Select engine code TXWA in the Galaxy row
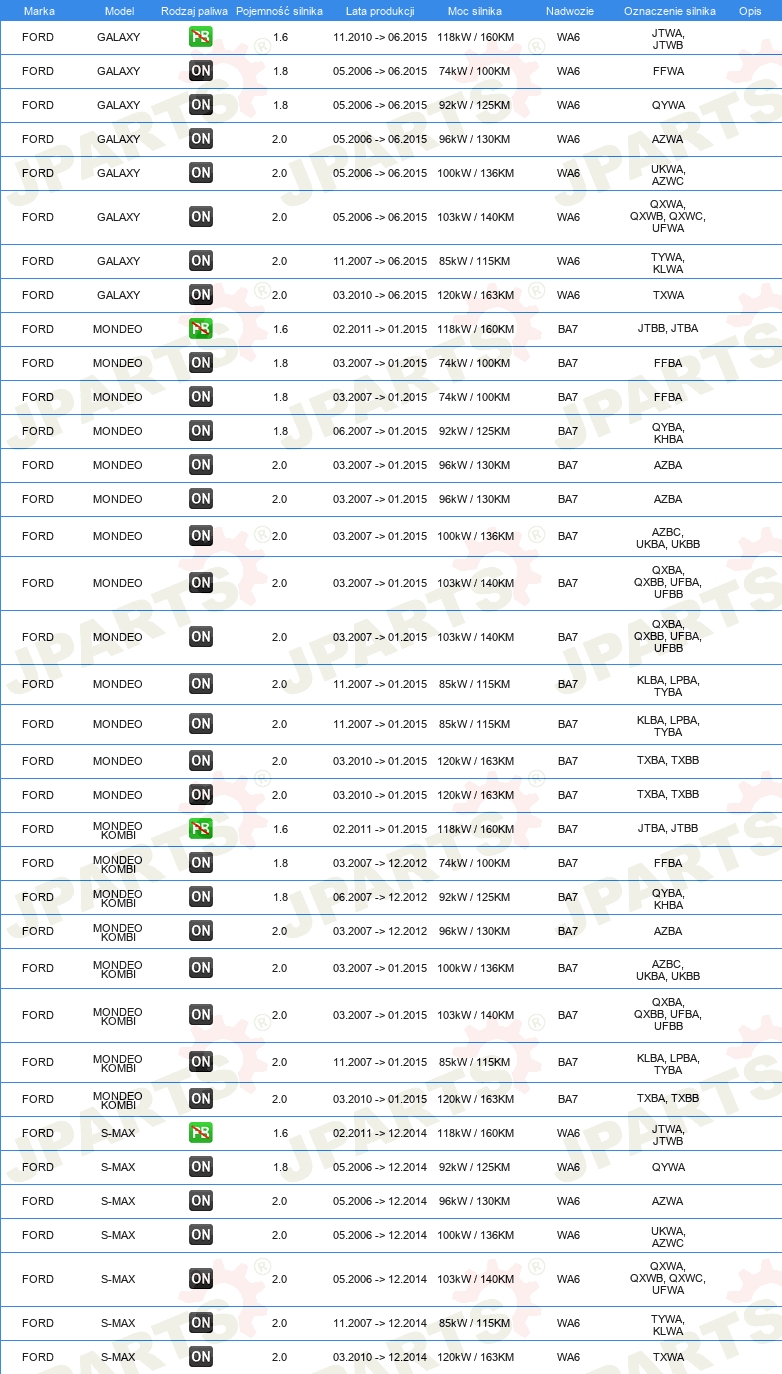The width and height of the screenshot is (782, 1374). 668,295
